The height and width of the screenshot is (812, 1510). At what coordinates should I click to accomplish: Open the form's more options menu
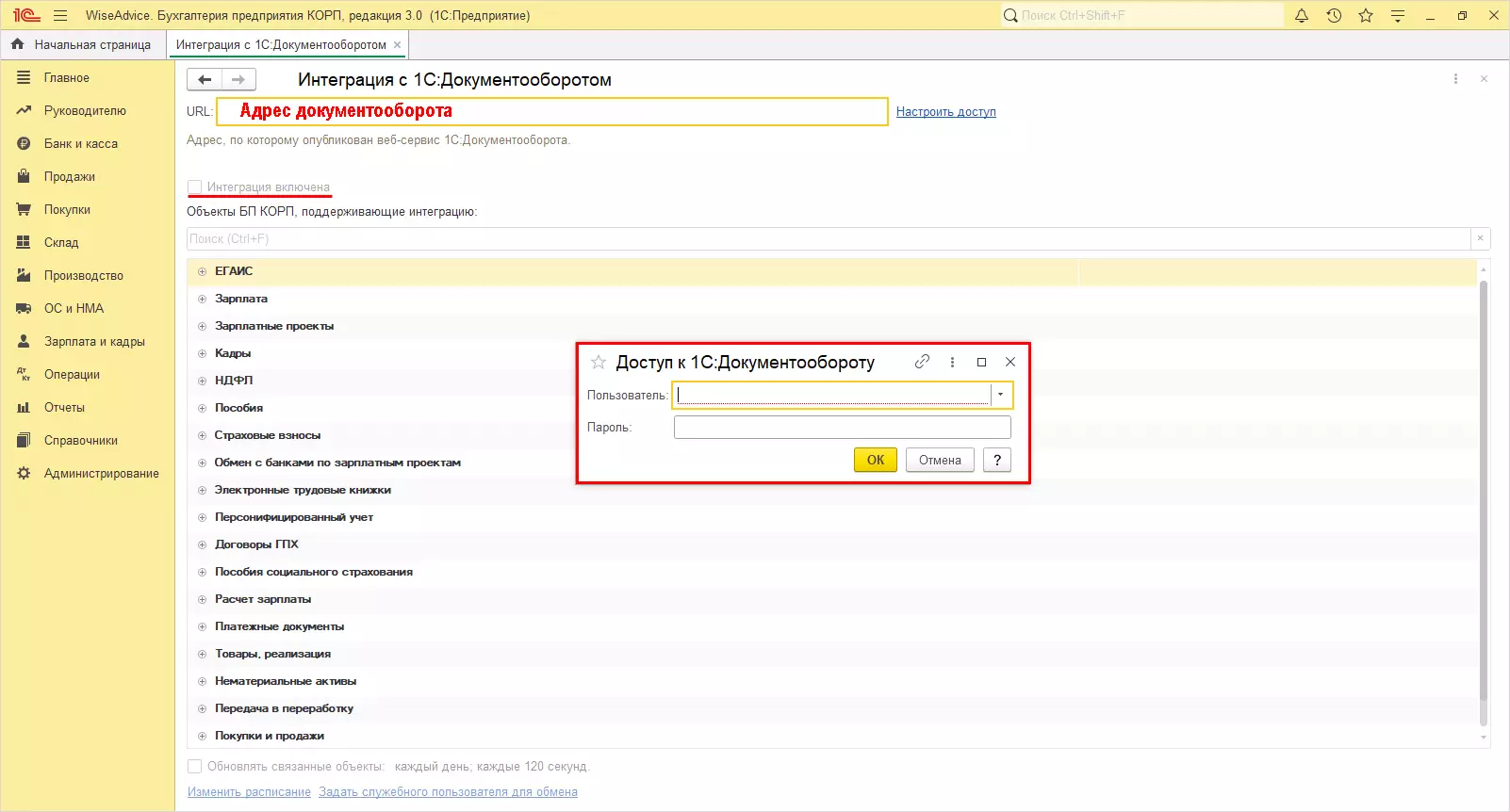pos(1455,79)
